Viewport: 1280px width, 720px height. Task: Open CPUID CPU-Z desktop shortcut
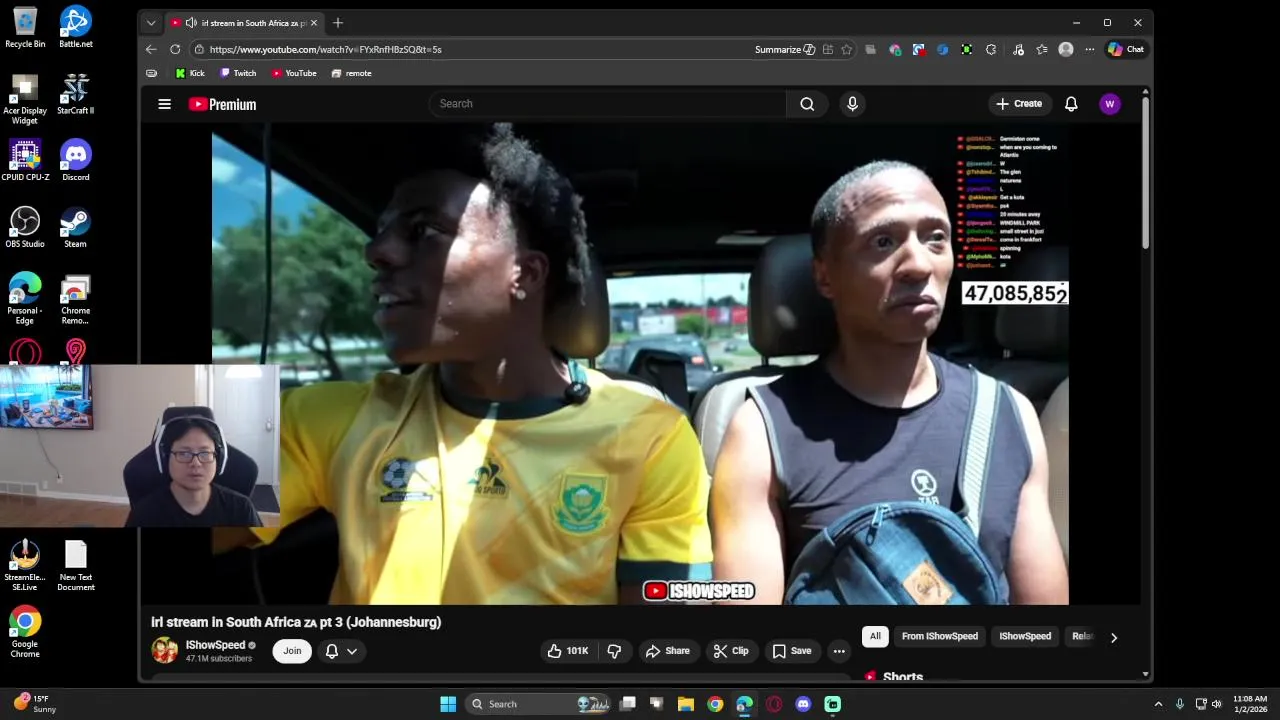(x=25, y=160)
